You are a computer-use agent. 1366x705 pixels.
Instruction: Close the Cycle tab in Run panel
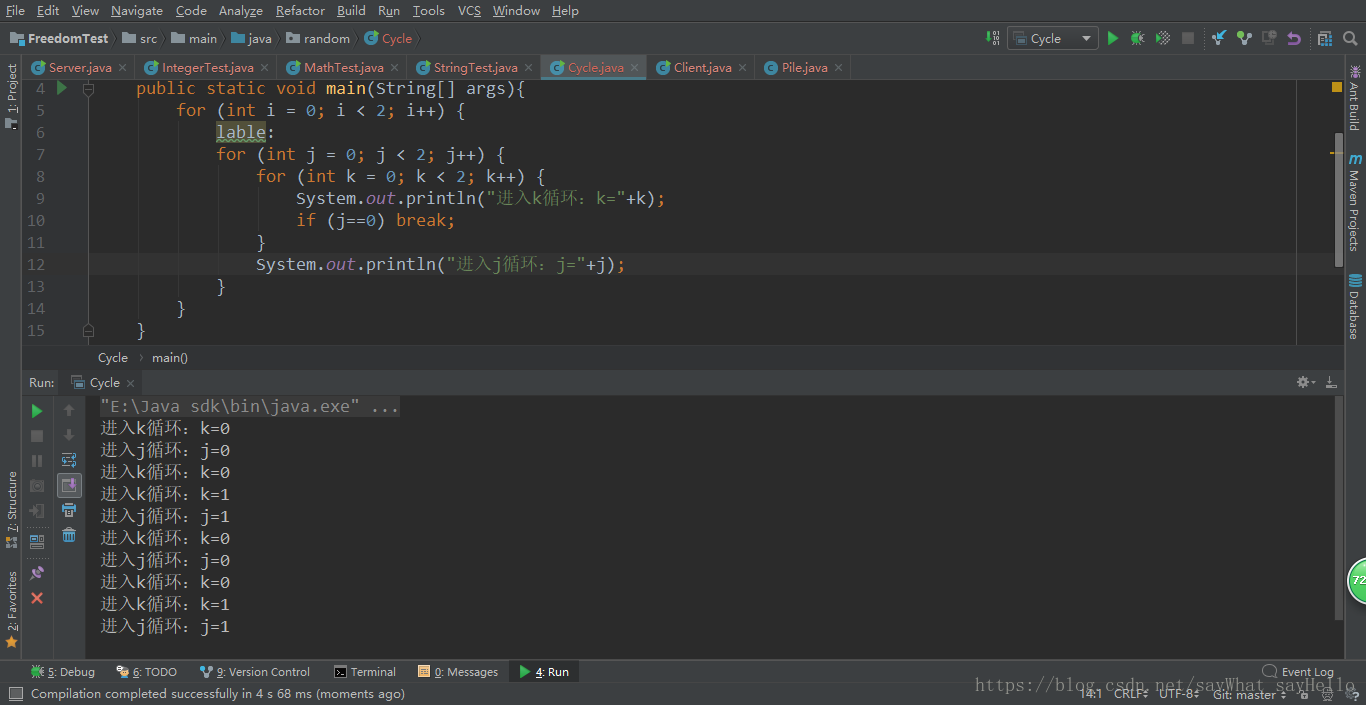click(130, 383)
